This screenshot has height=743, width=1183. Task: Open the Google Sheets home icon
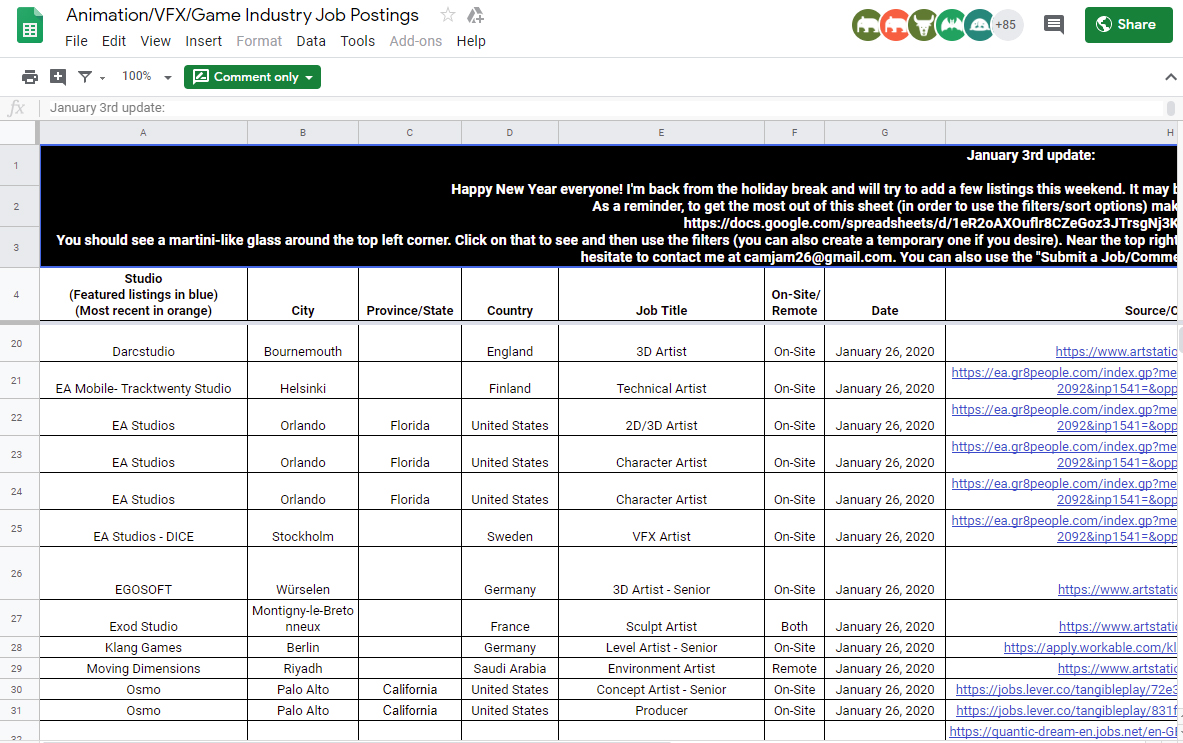[29, 25]
